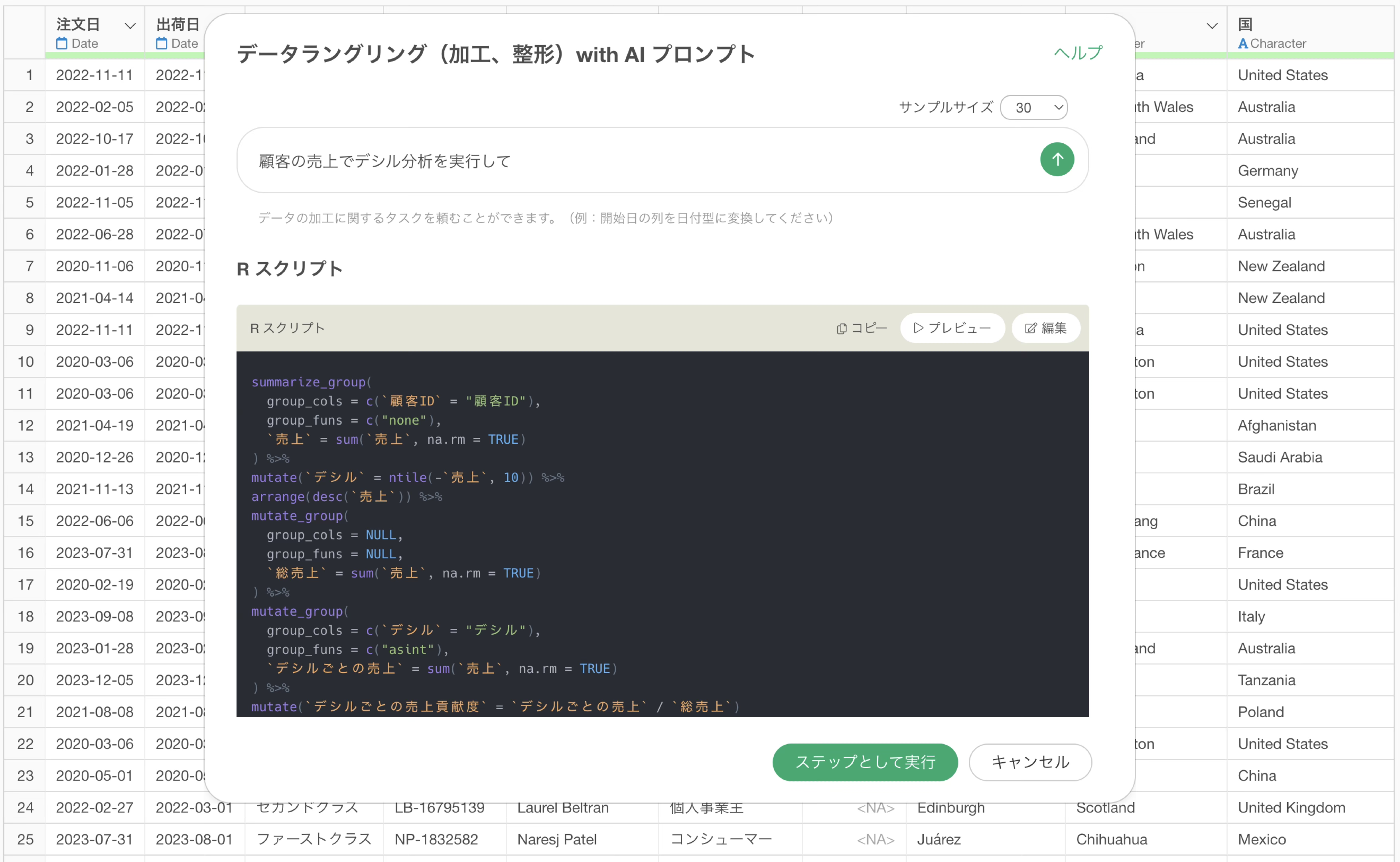Expand the 注文日 column header menu

point(130,26)
